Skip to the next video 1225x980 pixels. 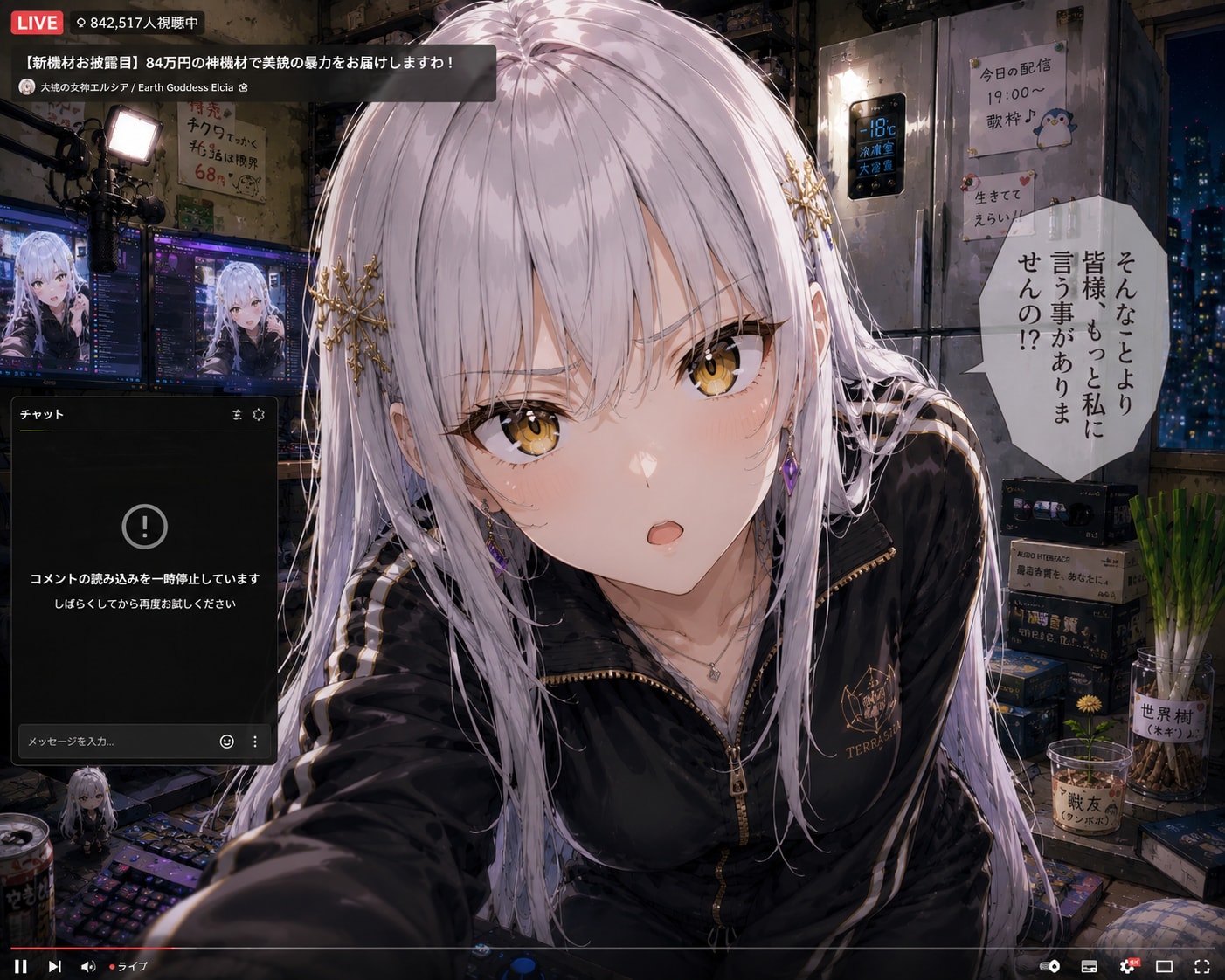(54, 966)
